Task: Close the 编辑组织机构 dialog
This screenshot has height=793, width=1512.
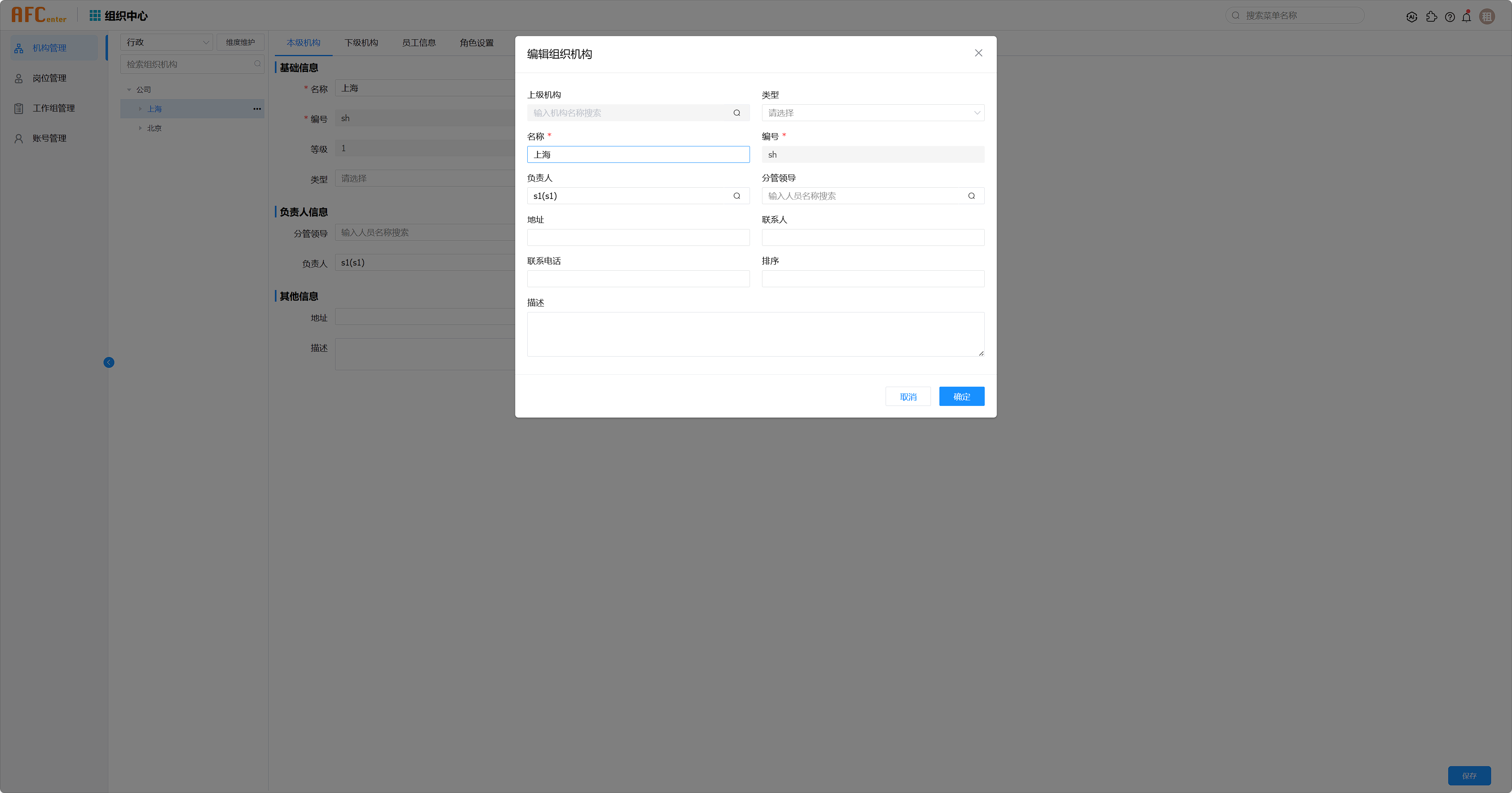Action: (x=978, y=53)
